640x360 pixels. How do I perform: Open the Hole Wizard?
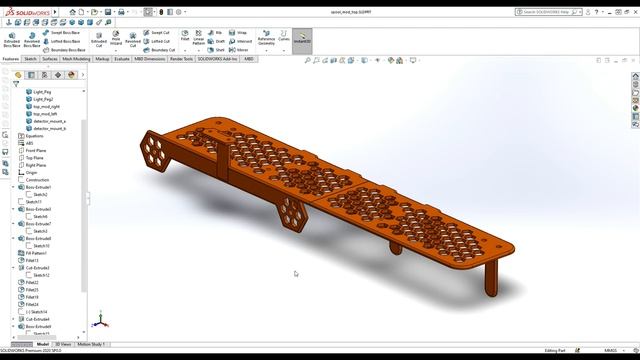pyautogui.click(x=116, y=38)
